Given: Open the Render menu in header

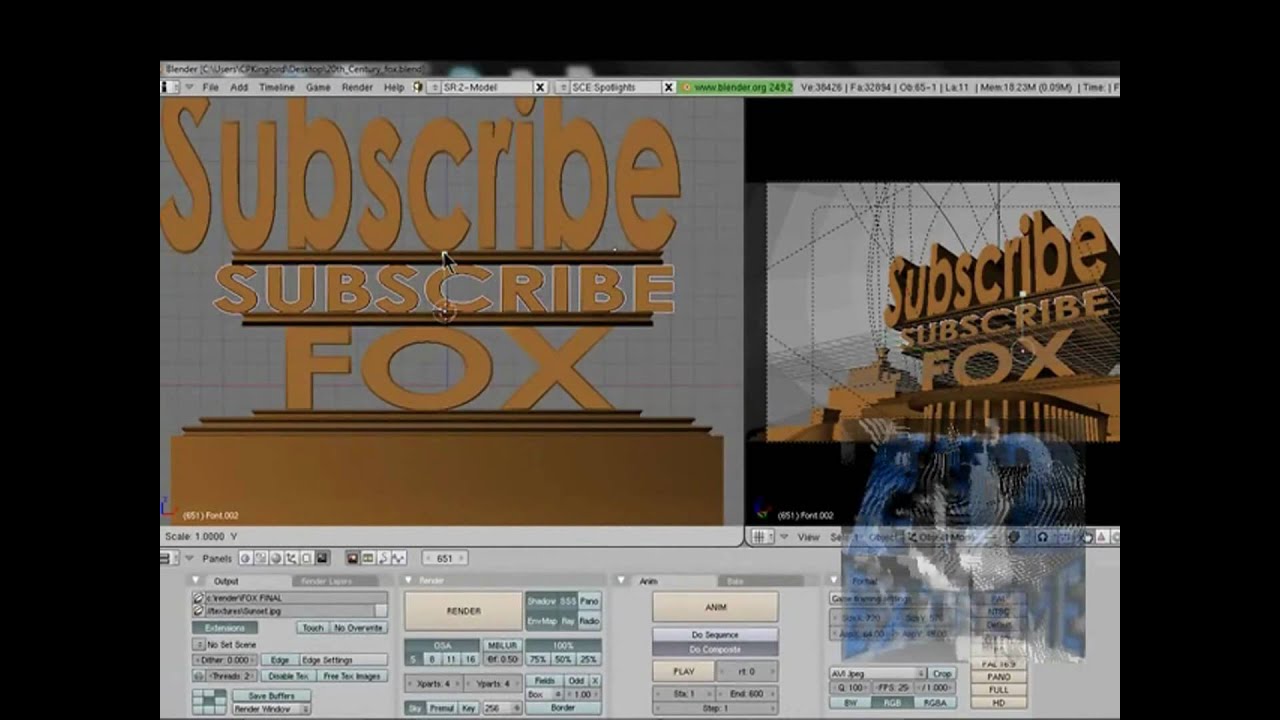Looking at the screenshot, I should (357, 88).
